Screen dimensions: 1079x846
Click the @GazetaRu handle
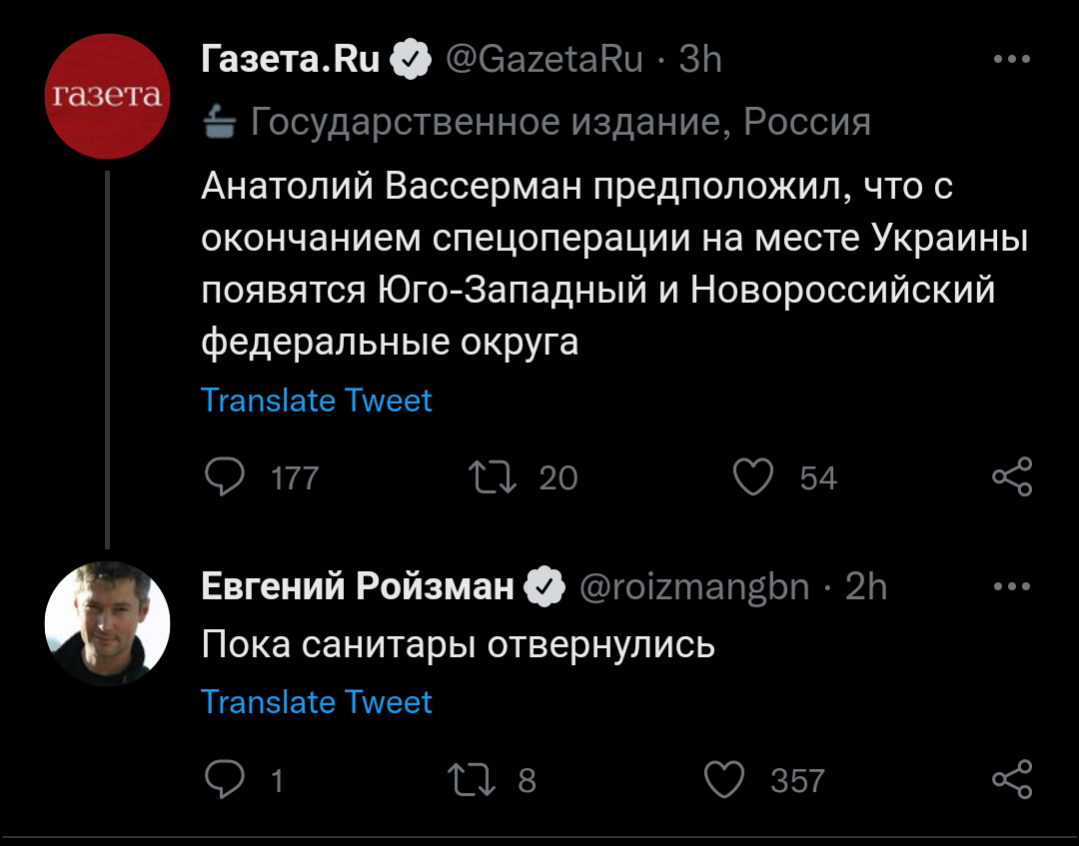(542, 60)
